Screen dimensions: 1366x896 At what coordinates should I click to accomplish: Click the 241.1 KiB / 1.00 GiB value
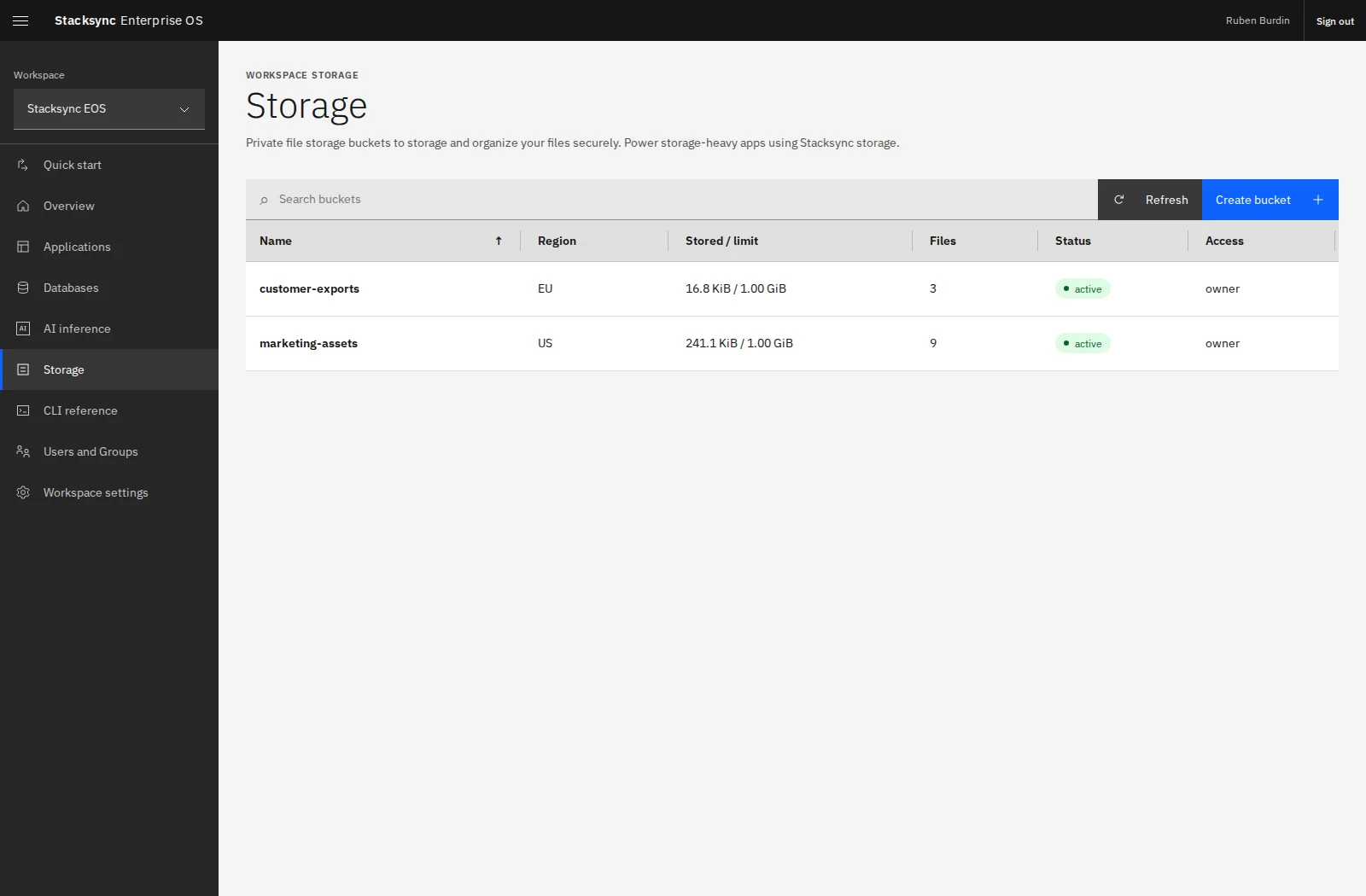coord(739,343)
